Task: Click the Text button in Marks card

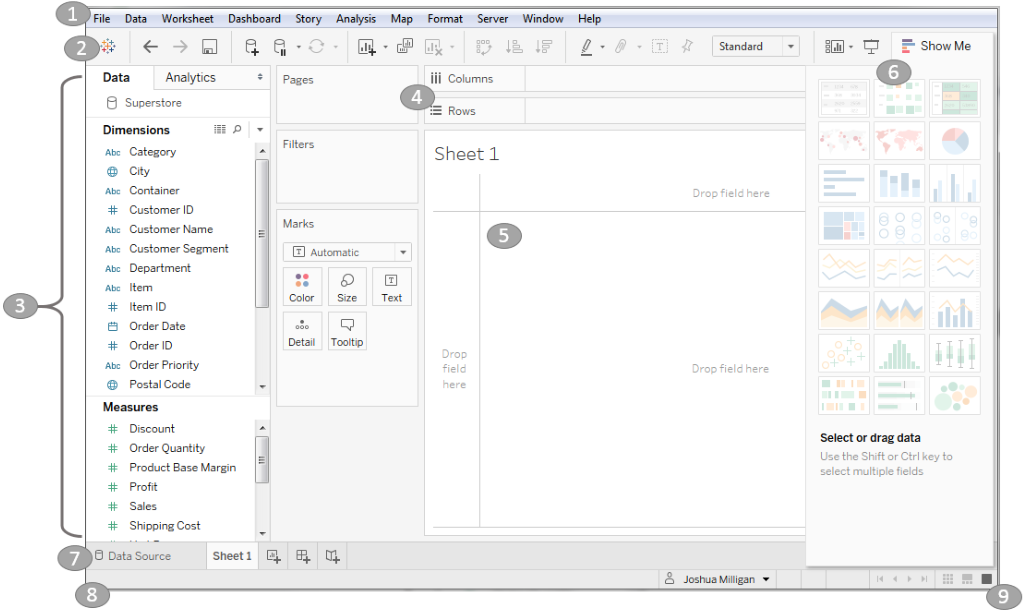Action: click(x=391, y=287)
